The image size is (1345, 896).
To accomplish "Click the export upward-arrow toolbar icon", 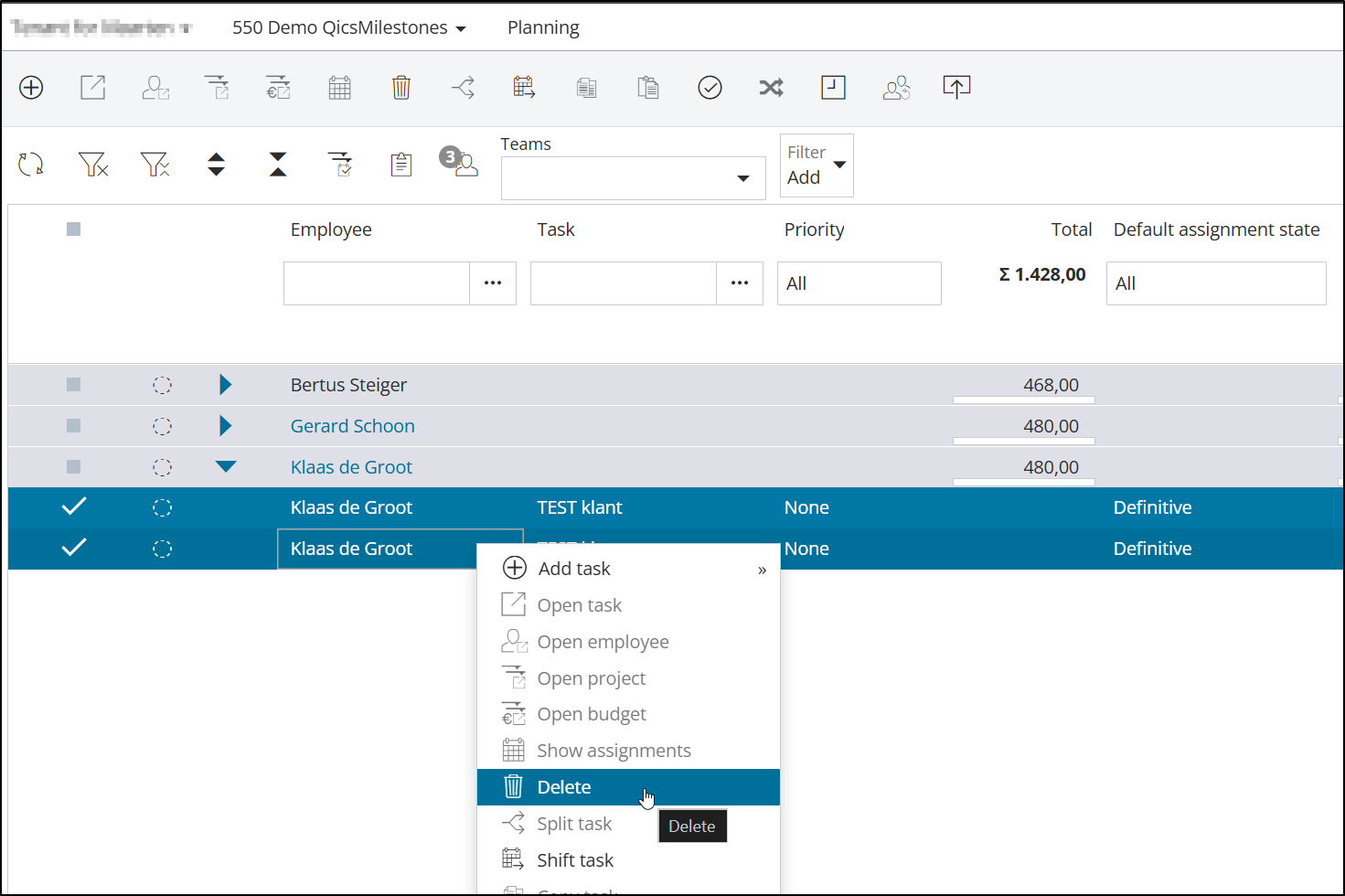I will coord(956,88).
